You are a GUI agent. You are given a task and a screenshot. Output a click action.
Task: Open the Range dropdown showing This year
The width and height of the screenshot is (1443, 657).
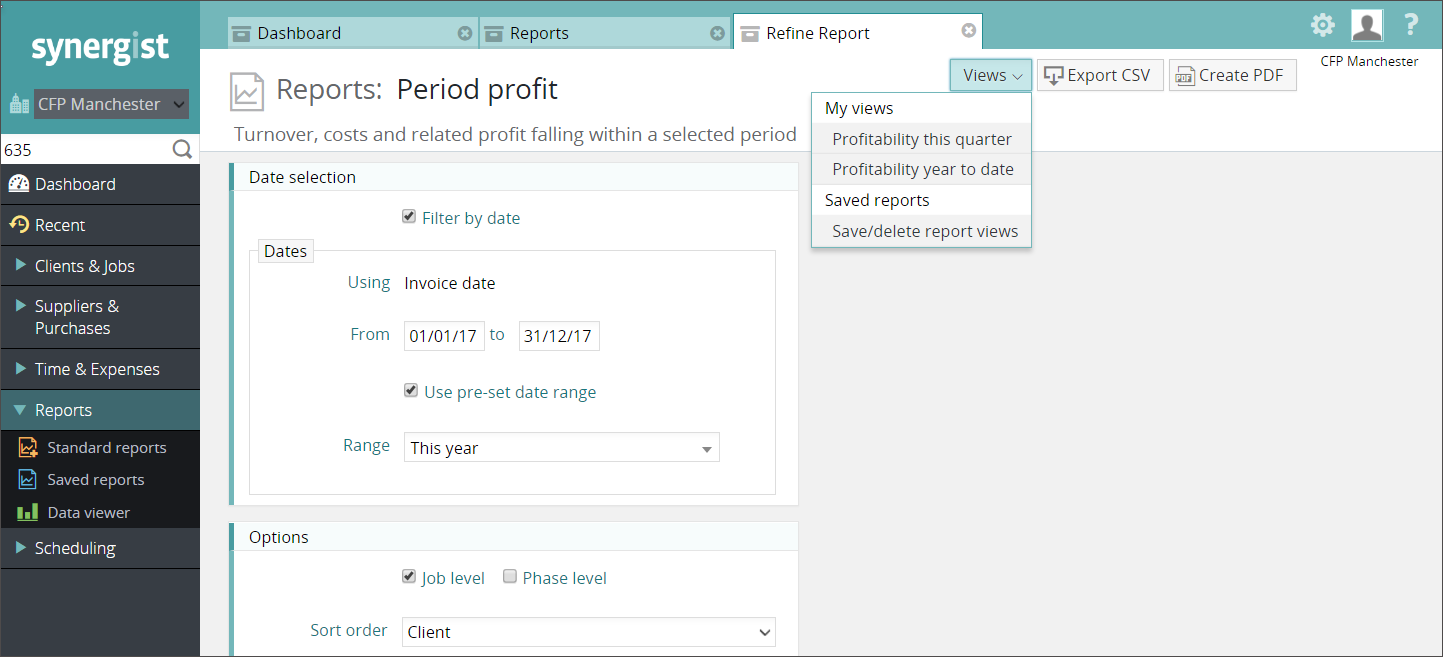562,448
